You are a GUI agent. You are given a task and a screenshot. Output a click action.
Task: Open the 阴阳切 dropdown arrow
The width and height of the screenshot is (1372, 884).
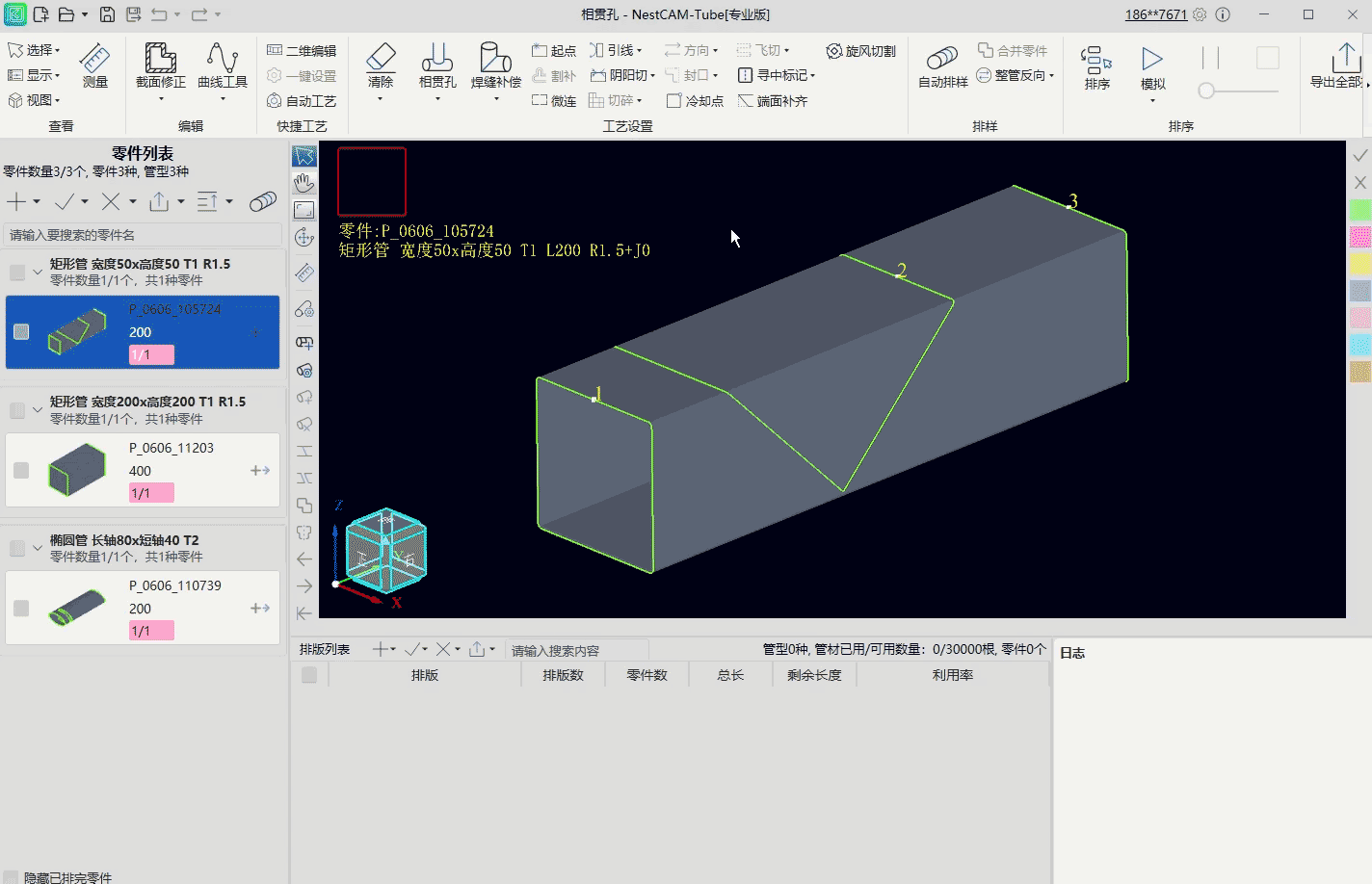653,76
